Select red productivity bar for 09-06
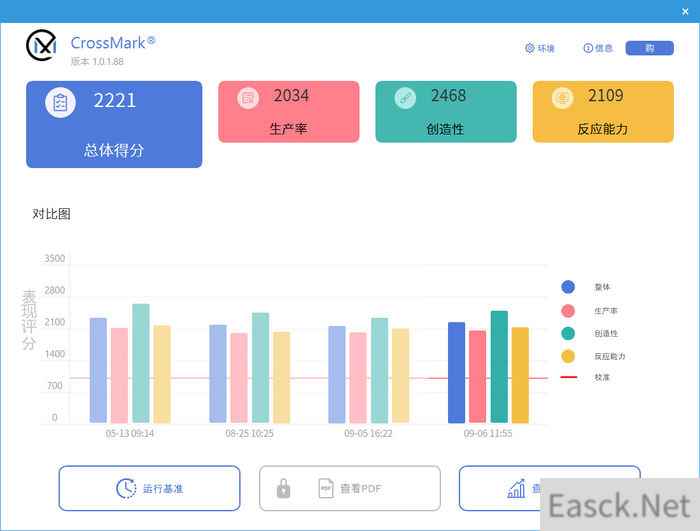 pos(478,376)
